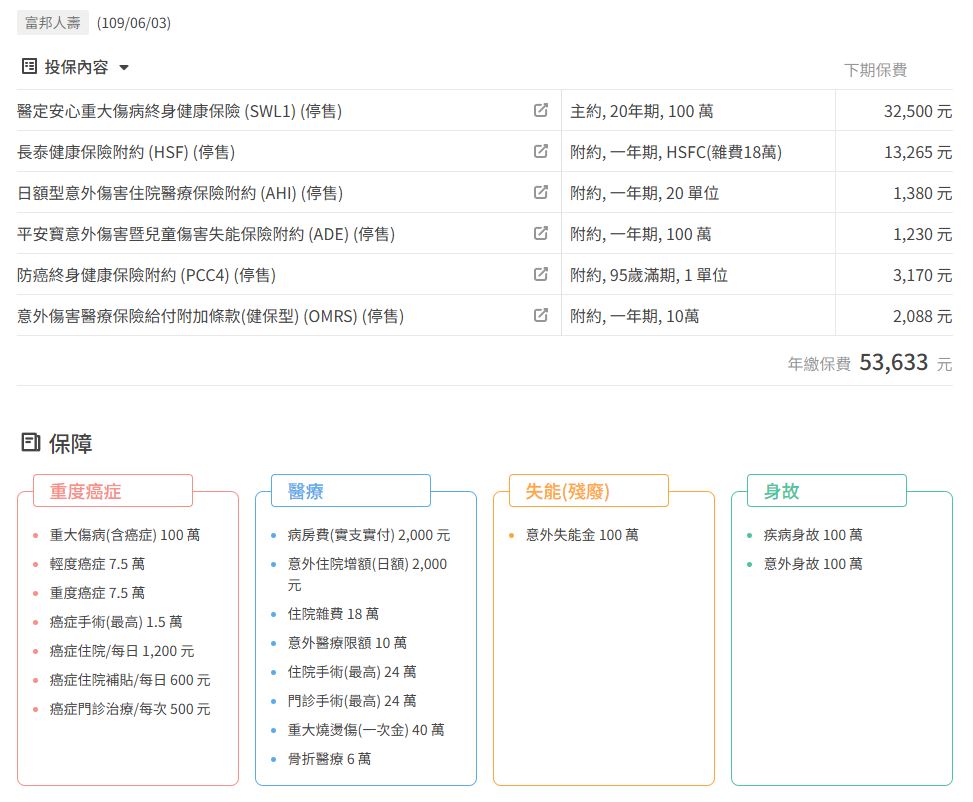Viewport: 973px width, 802px height.
Task: Click the 富邦人壽 company tag
Action: 53,22
